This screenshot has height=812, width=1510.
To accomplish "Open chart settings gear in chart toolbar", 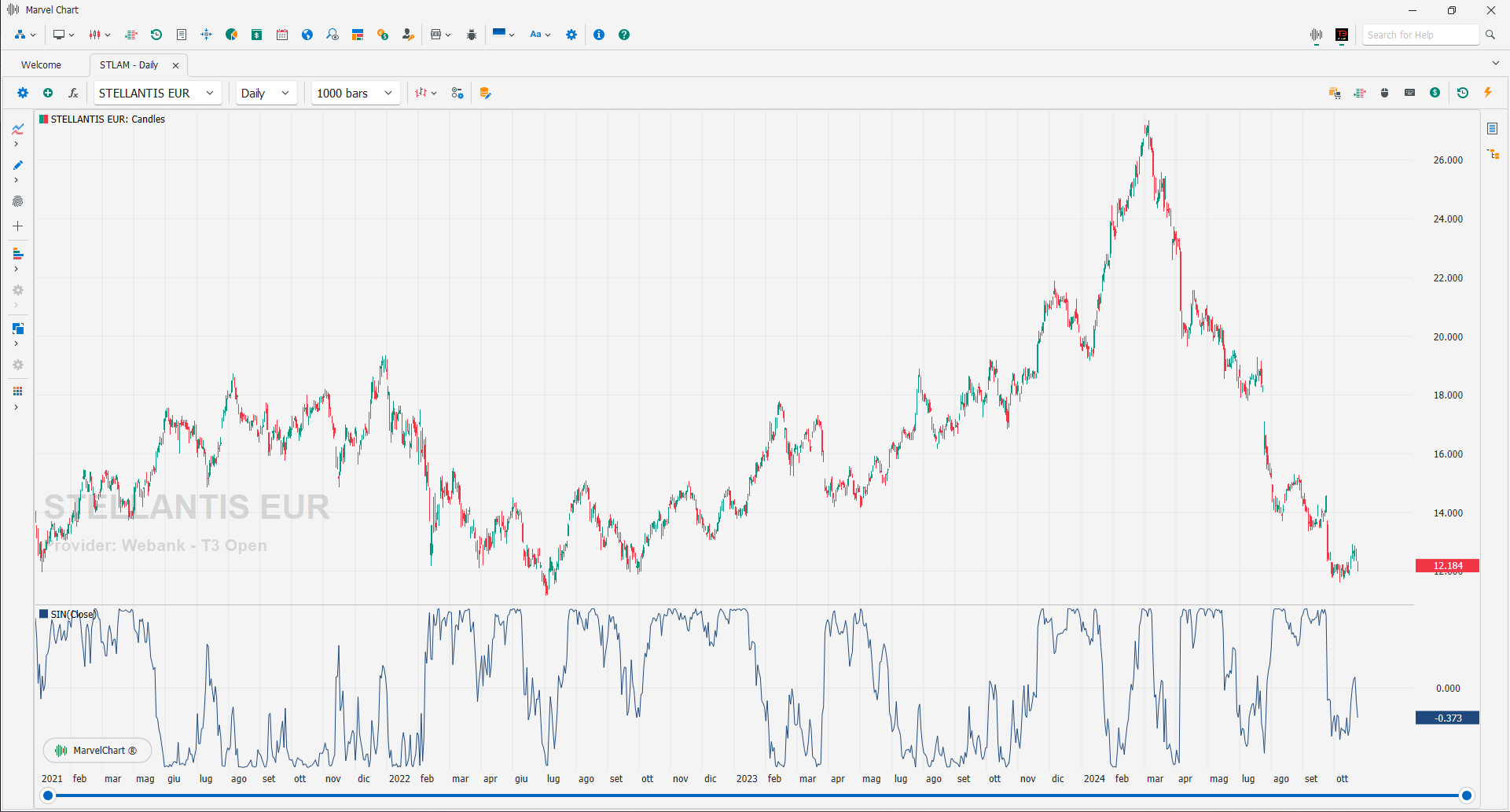I will 23,93.
